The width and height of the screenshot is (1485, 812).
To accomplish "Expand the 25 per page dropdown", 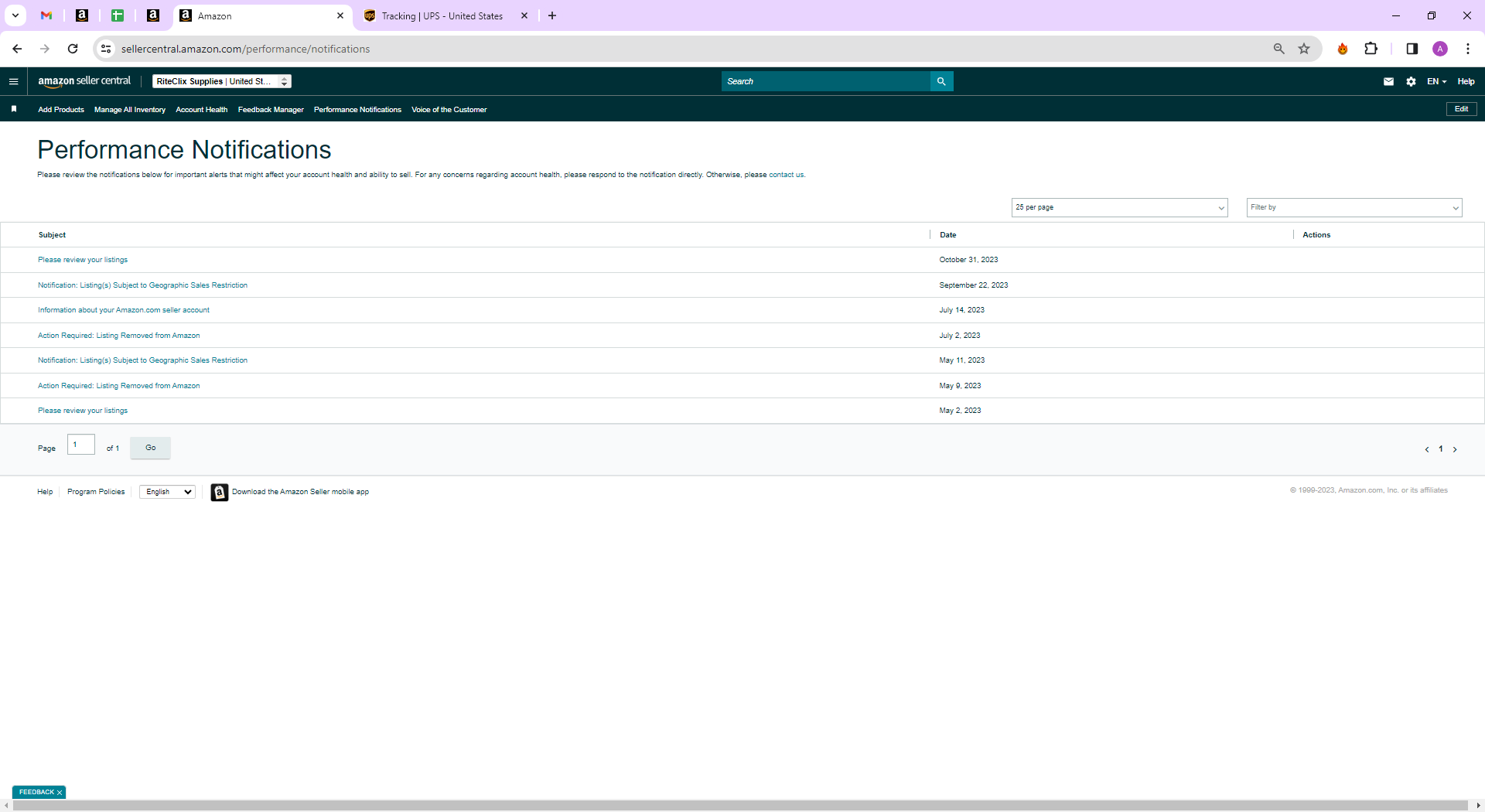I will (x=1119, y=207).
